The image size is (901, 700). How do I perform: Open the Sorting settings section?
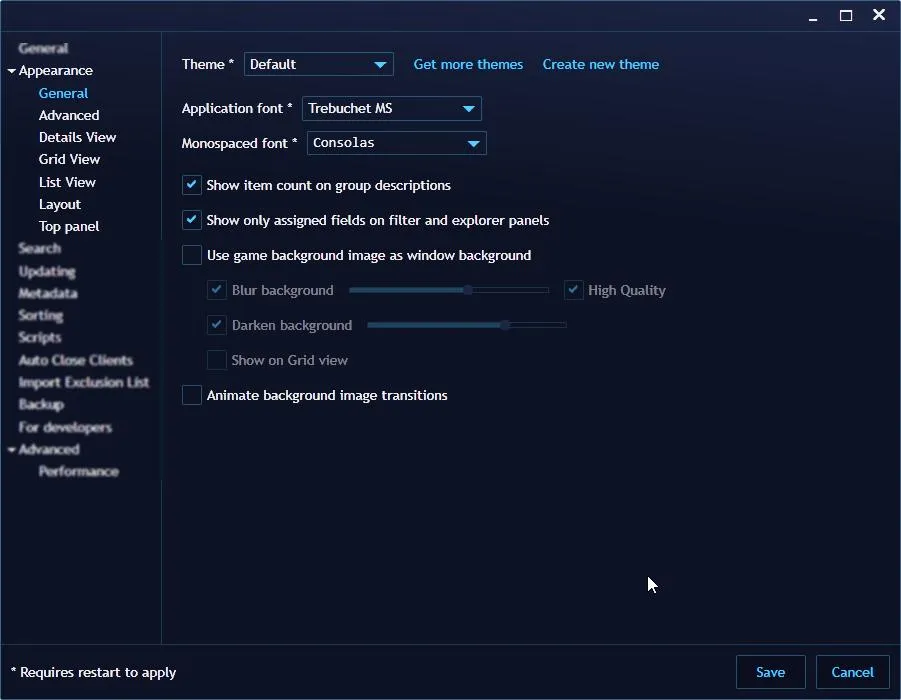41,316
